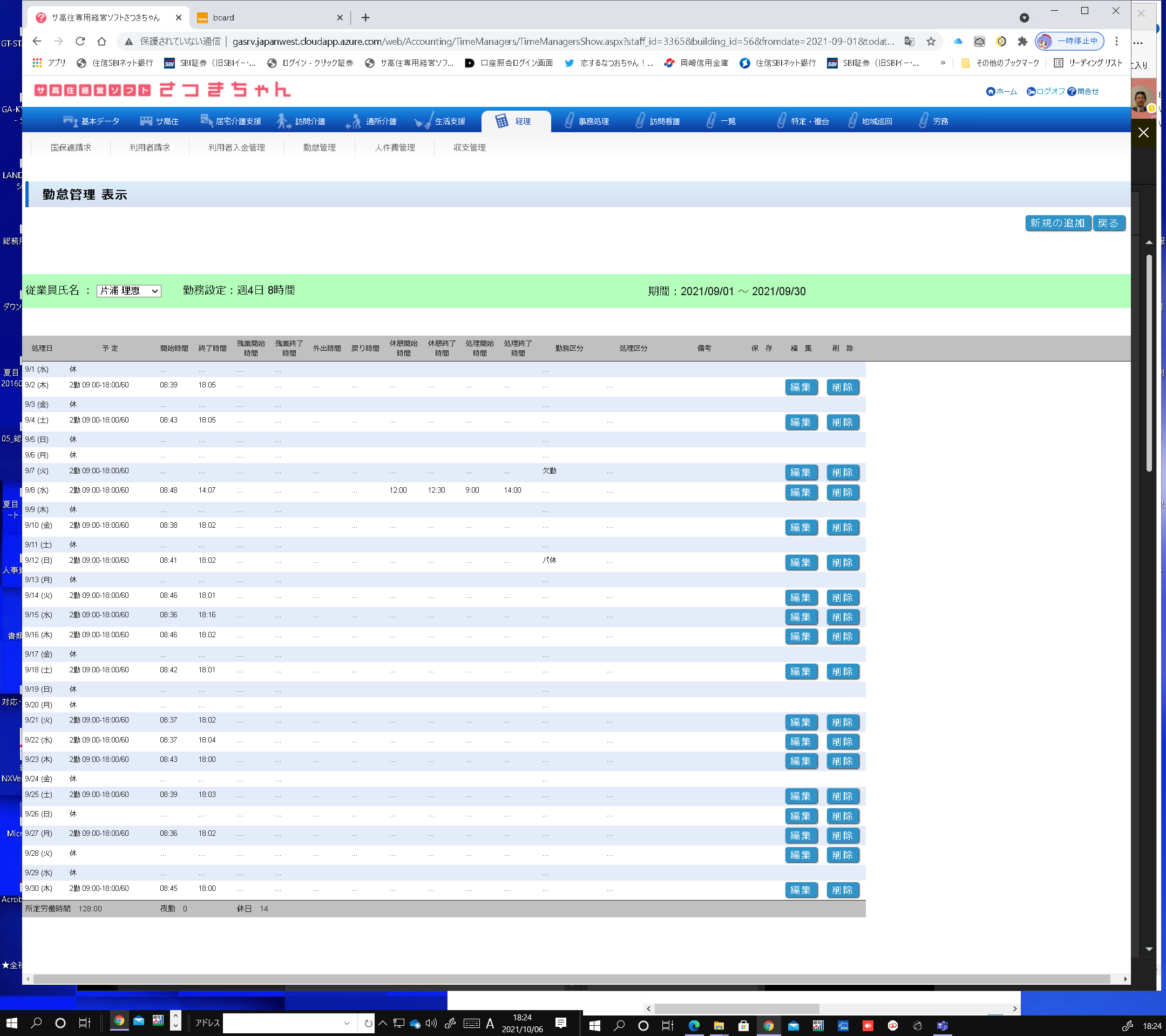This screenshot has width=1166, height=1036.
Task: Click the ログオフ logoff icon
Action: [x=1031, y=92]
